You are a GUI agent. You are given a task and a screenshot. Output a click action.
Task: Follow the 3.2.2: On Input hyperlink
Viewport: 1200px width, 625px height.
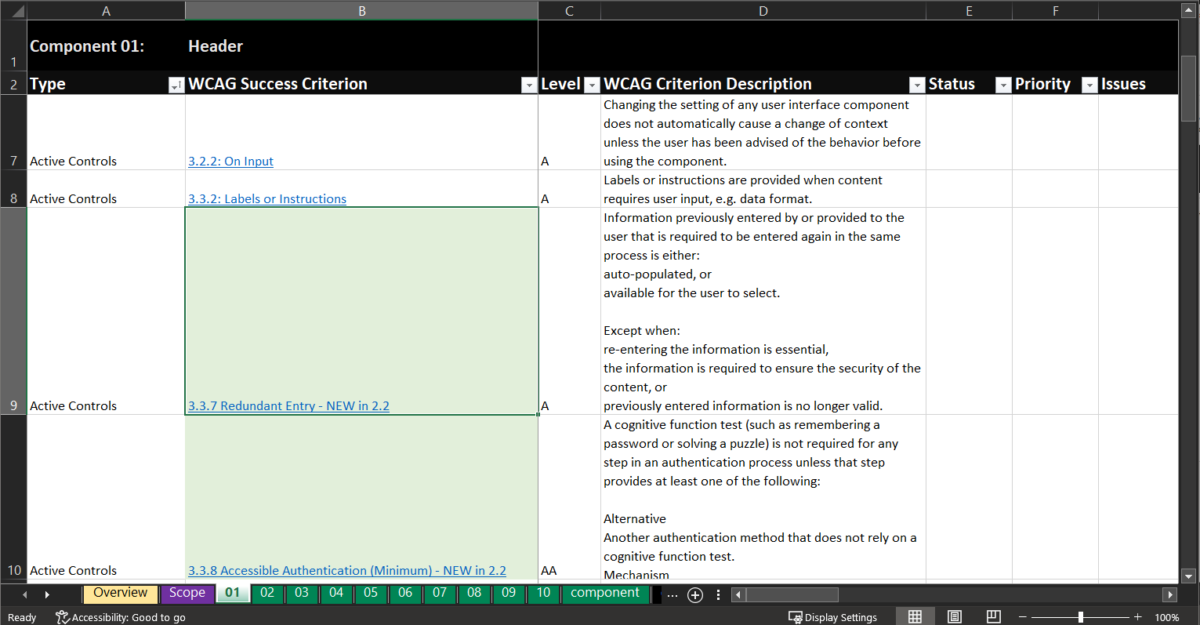click(230, 160)
